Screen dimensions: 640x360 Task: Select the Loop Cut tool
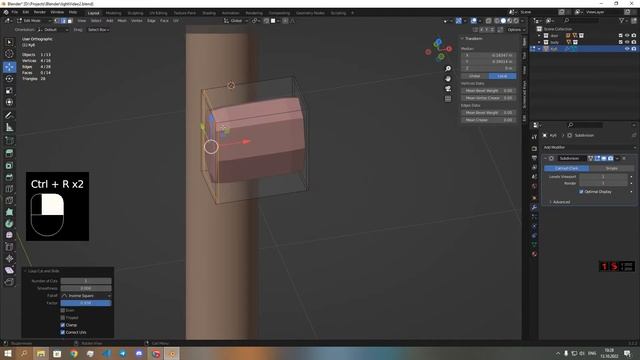point(9,189)
